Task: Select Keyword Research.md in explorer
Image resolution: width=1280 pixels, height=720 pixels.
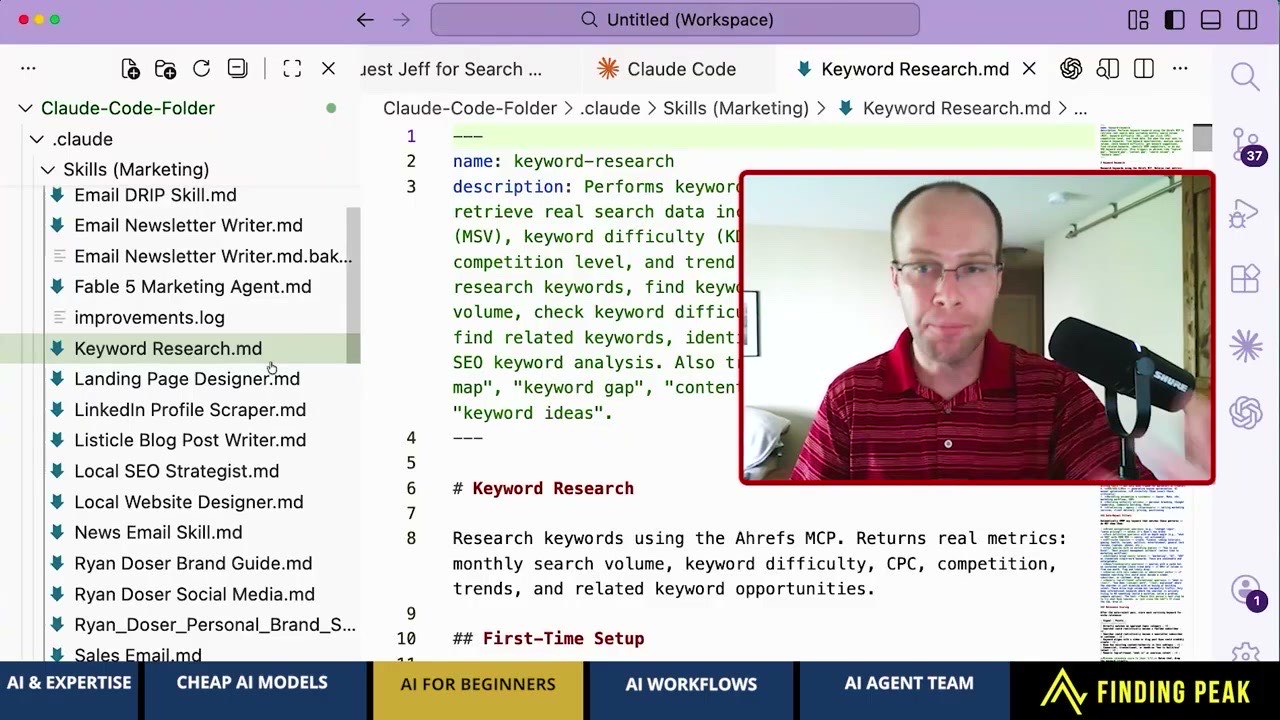Action: (x=168, y=348)
